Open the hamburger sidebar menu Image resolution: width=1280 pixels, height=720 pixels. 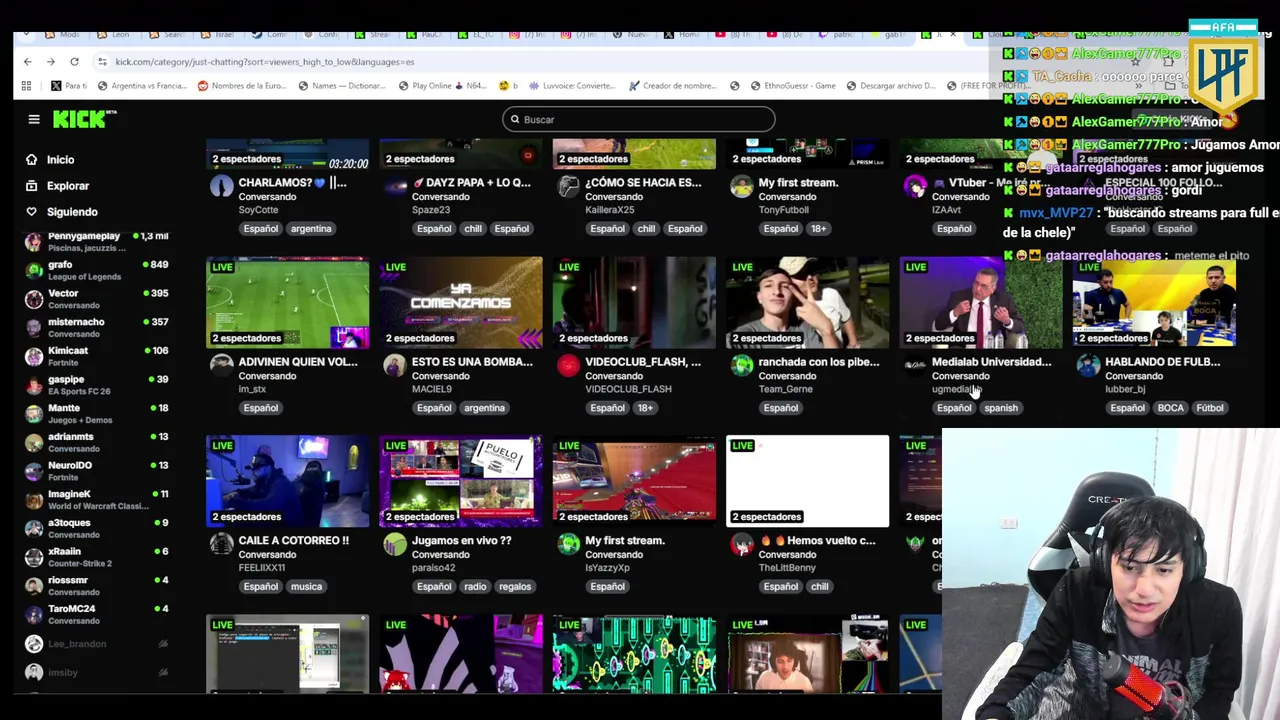tap(34, 119)
